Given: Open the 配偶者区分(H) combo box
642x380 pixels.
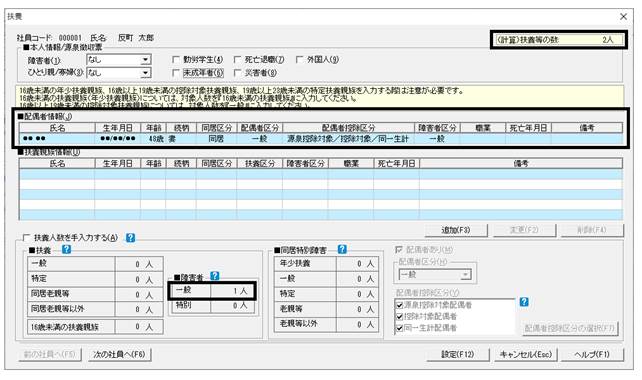Looking at the screenshot, I should 466,275.
